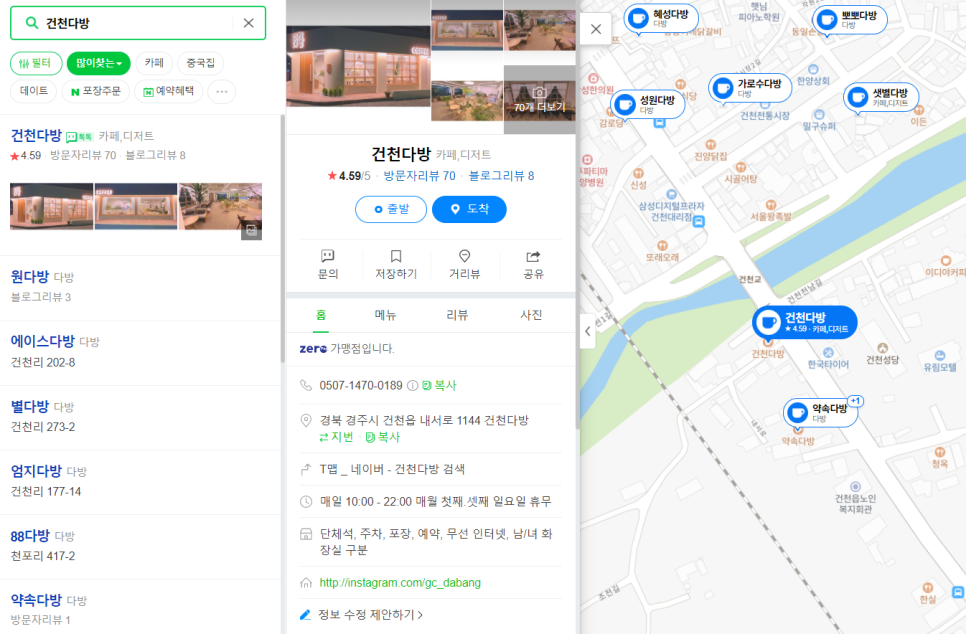Select the 카페 category chip

(154, 63)
